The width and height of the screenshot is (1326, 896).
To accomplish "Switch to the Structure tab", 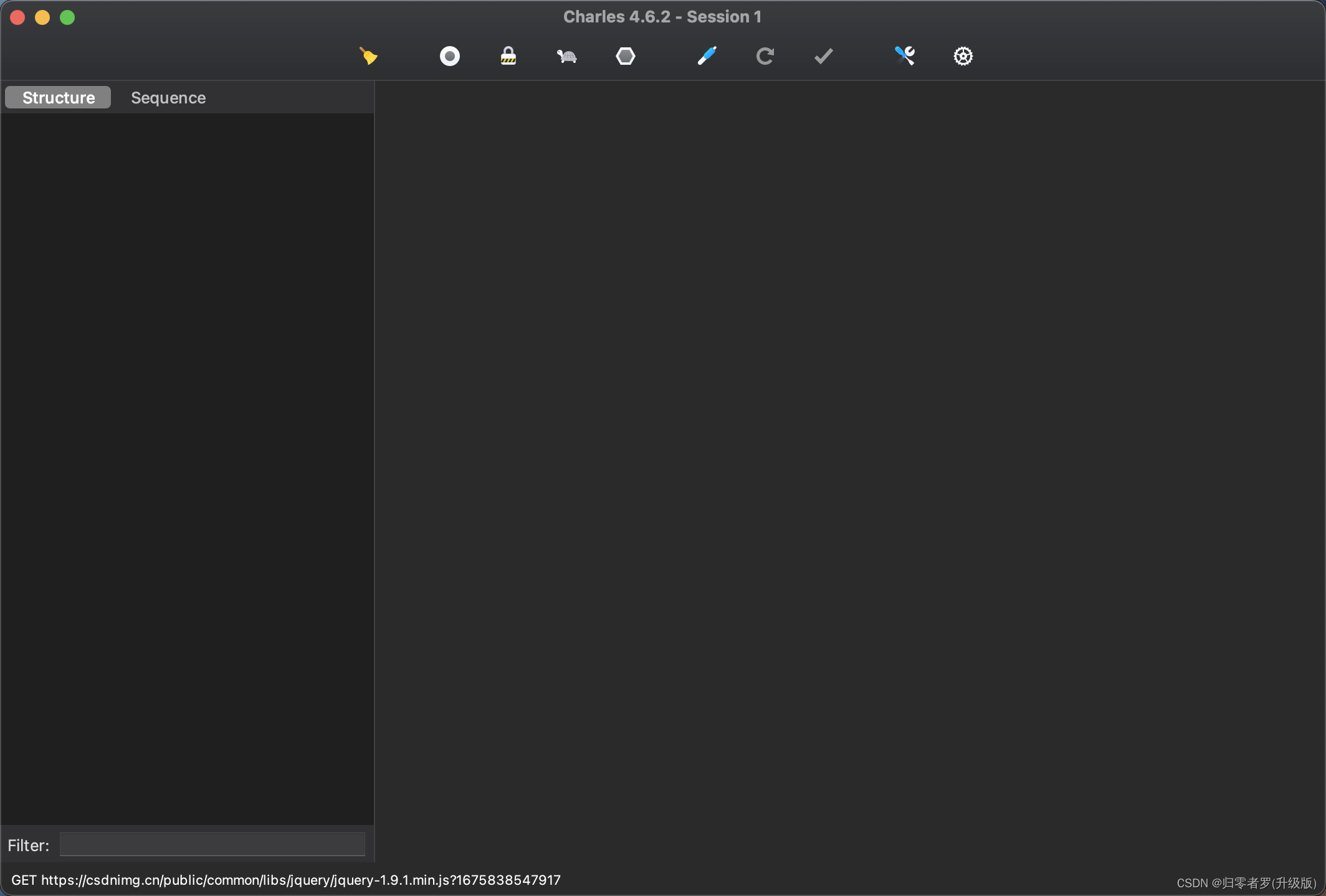I will click(58, 97).
